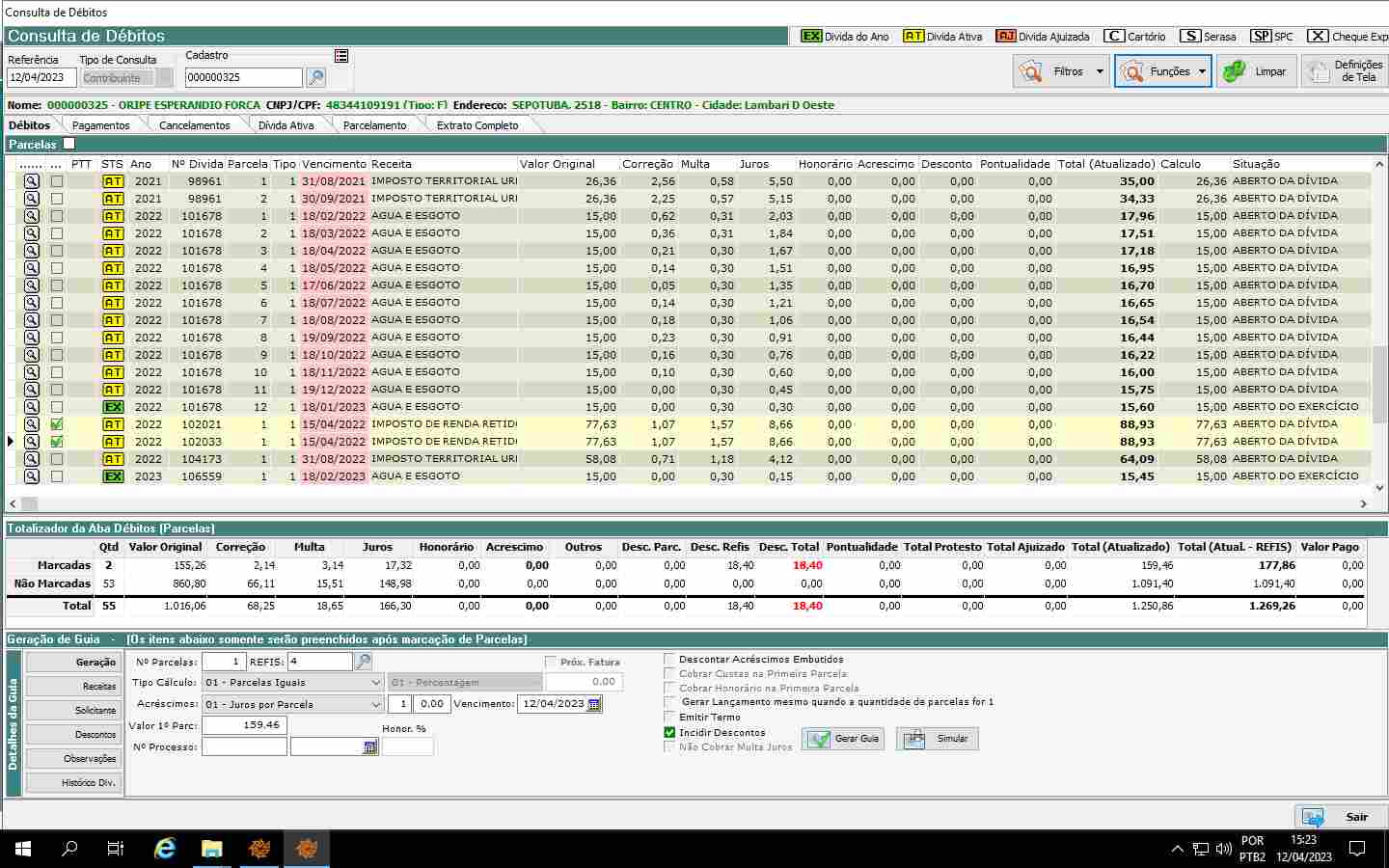1389x868 pixels.
Task: Open Internet Explorer from the taskbar
Action: coord(165,849)
